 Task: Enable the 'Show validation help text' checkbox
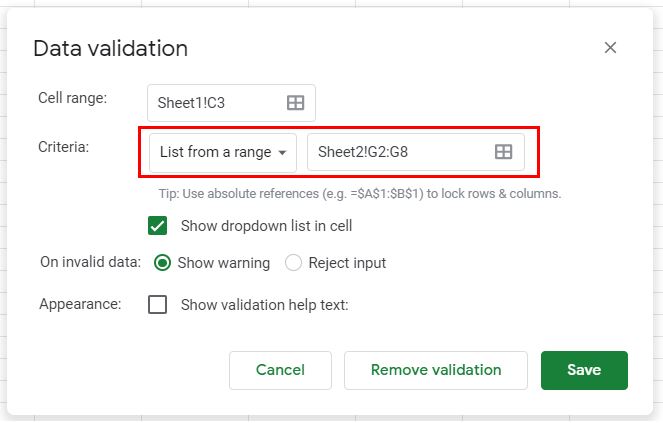(157, 305)
